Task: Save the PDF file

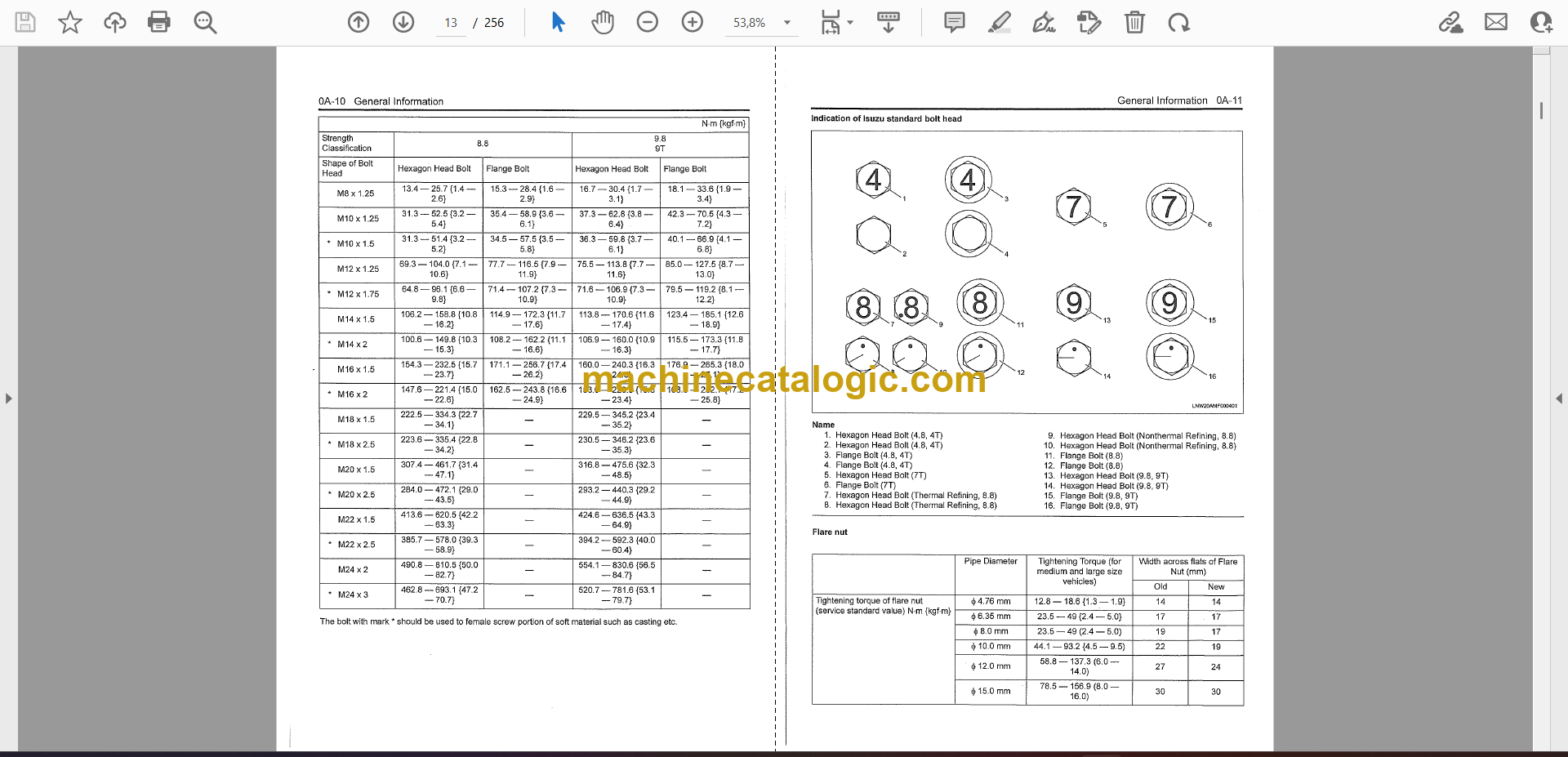Action: pyautogui.click(x=25, y=22)
